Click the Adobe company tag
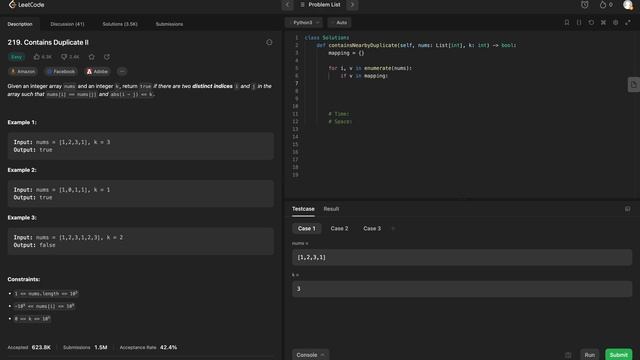 [97, 71]
